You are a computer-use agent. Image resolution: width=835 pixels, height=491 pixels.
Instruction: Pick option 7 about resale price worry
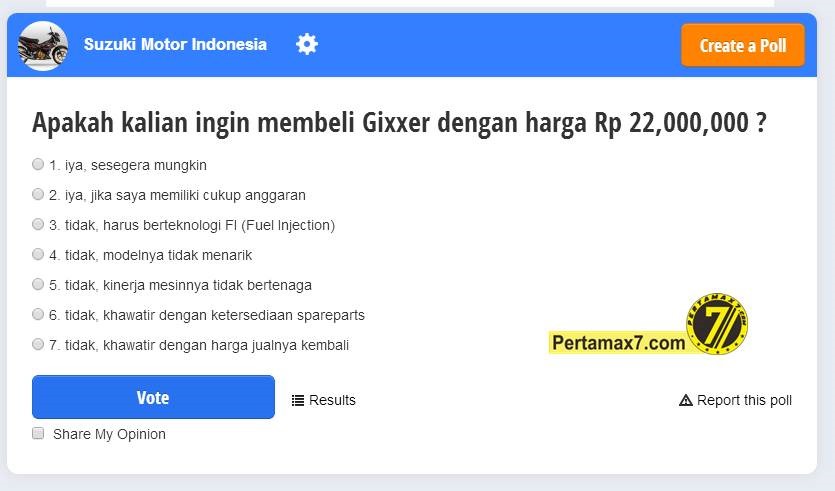tap(38, 344)
